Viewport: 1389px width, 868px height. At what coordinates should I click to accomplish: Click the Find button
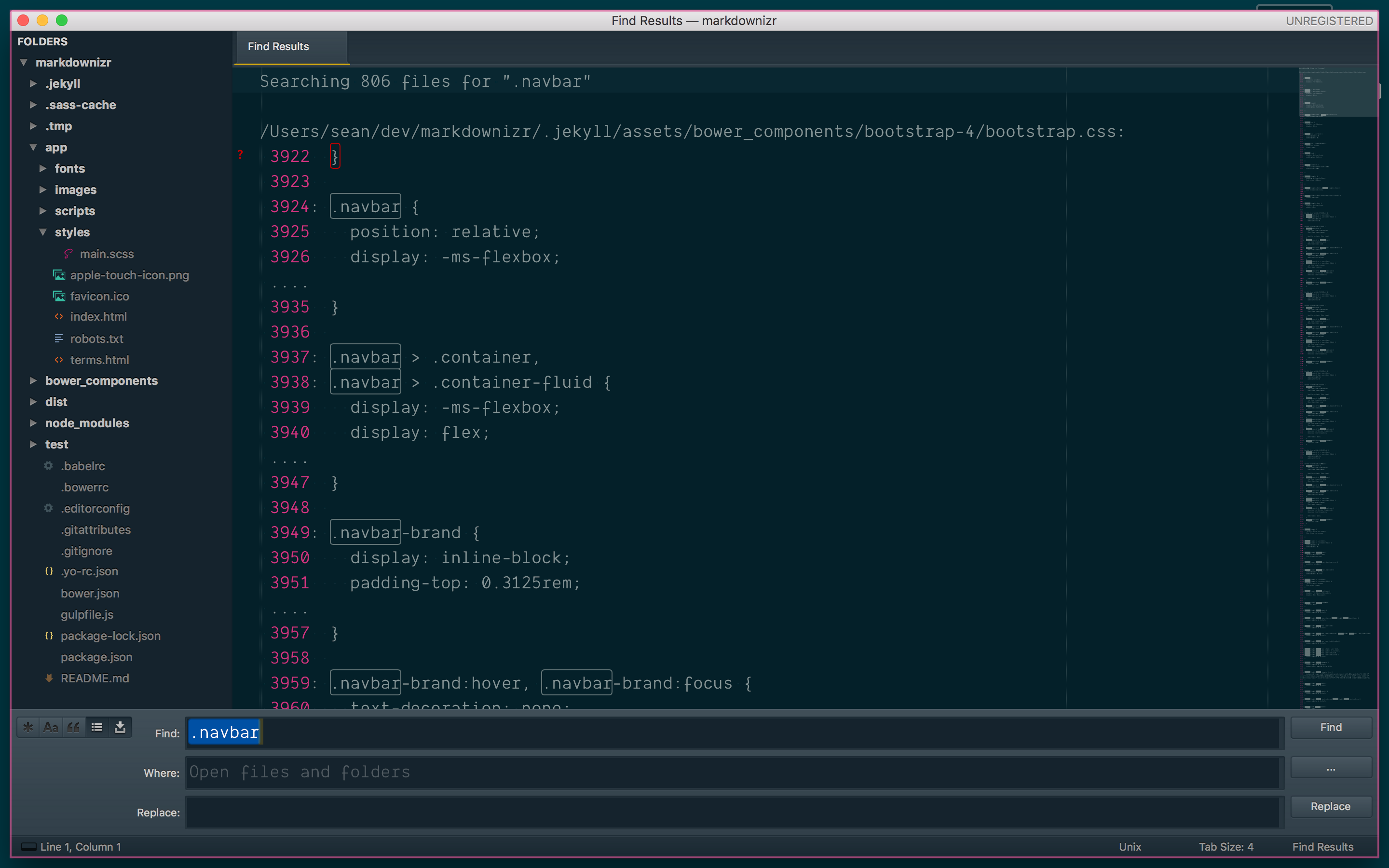coord(1330,728)
